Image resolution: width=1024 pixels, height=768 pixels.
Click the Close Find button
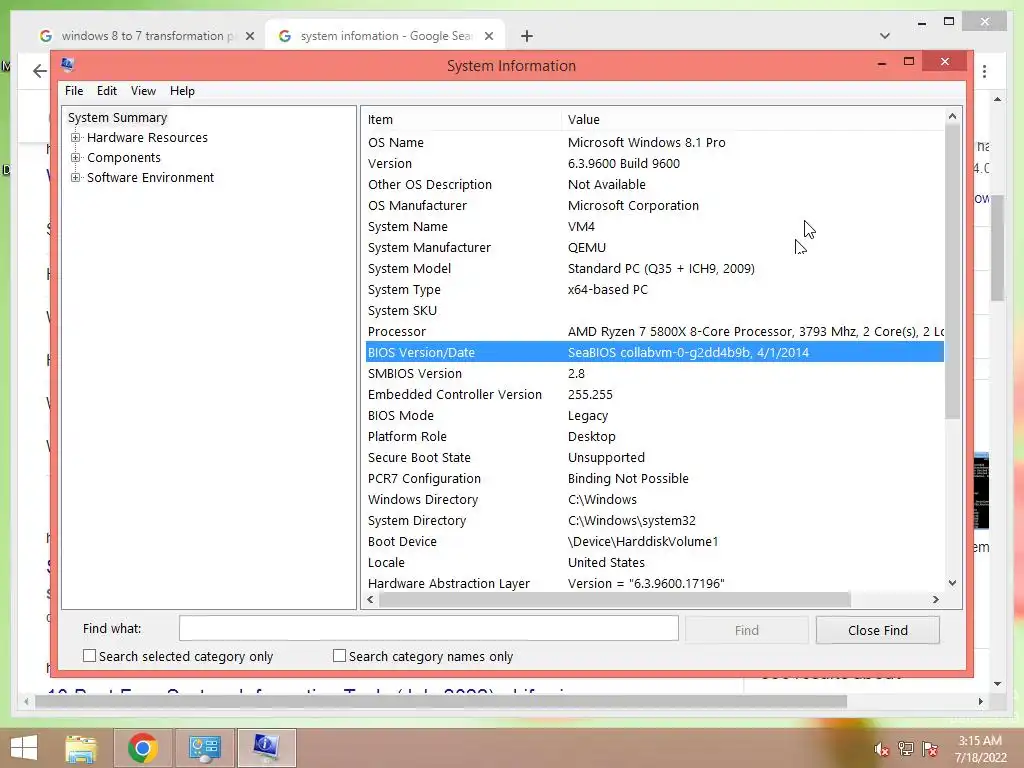click(x=878, y=630)
